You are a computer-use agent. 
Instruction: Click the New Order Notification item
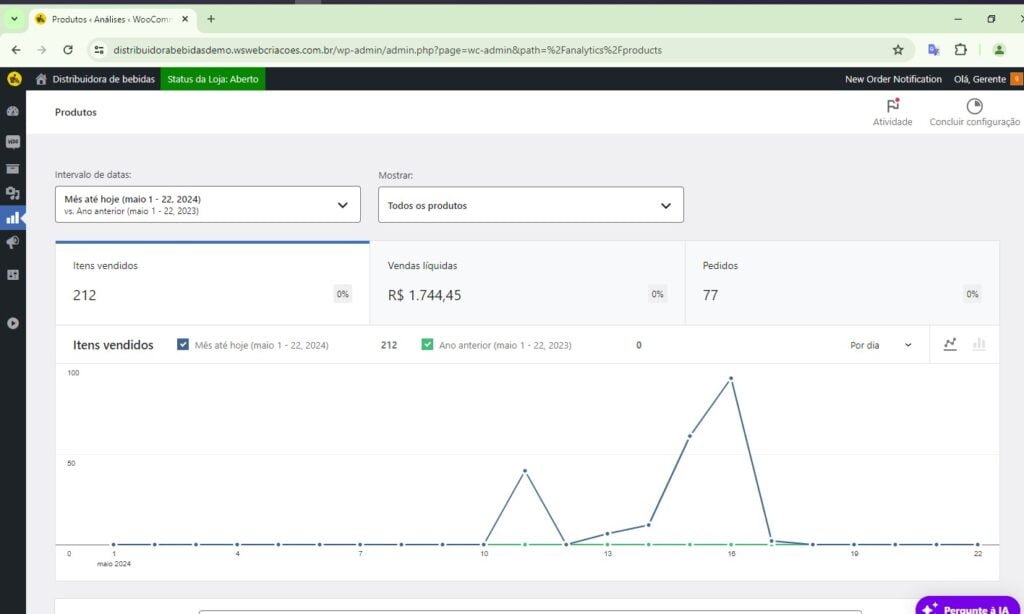pos(893,79)
